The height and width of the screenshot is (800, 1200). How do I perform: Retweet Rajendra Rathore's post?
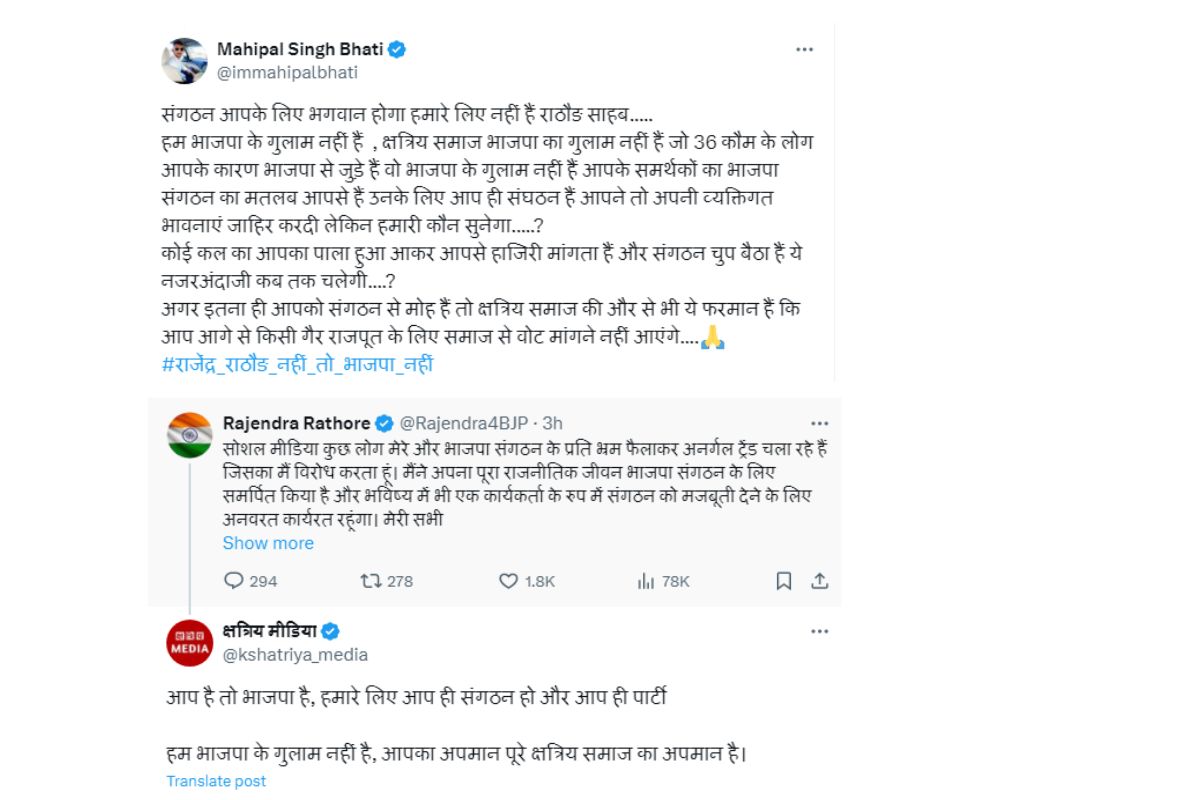point(370,581)
